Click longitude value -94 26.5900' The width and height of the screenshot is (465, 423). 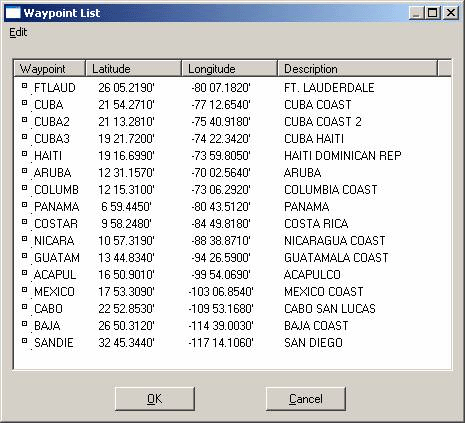coord(221,258)
